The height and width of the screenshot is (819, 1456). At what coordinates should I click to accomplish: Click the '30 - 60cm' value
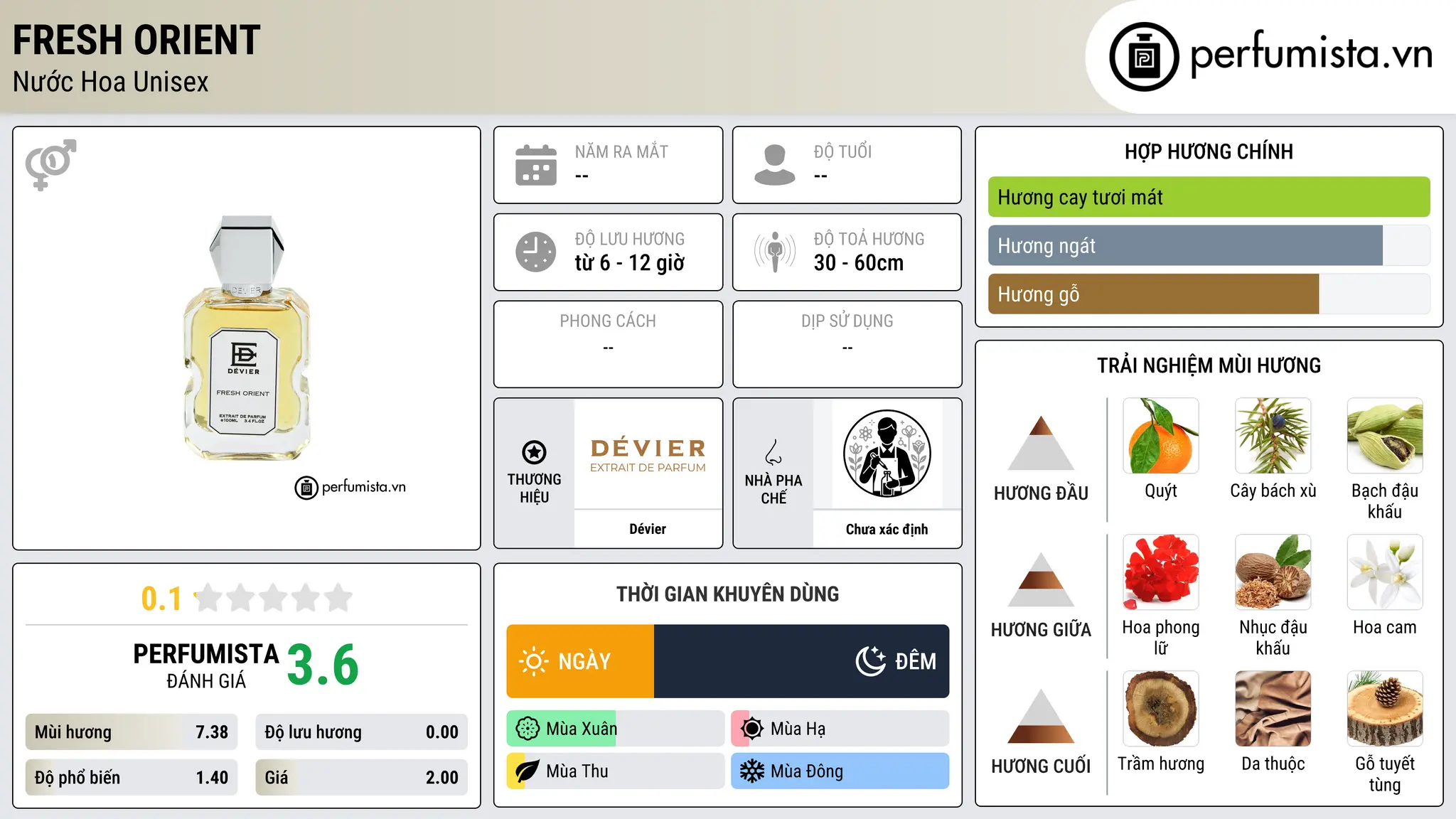[x=859, y=263]
